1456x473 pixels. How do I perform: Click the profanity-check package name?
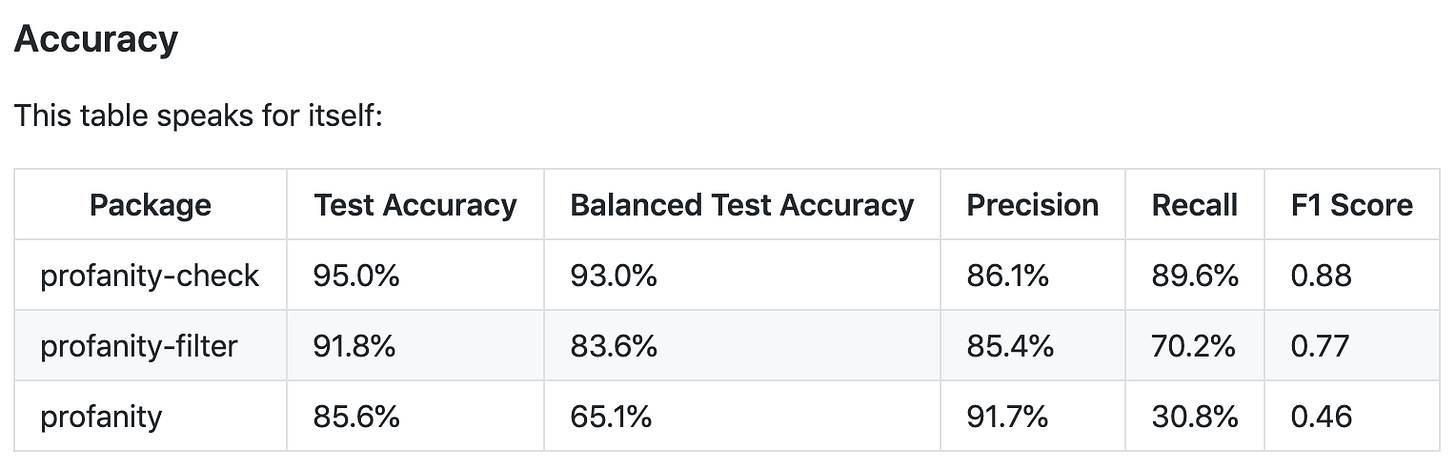pos(150,275)
